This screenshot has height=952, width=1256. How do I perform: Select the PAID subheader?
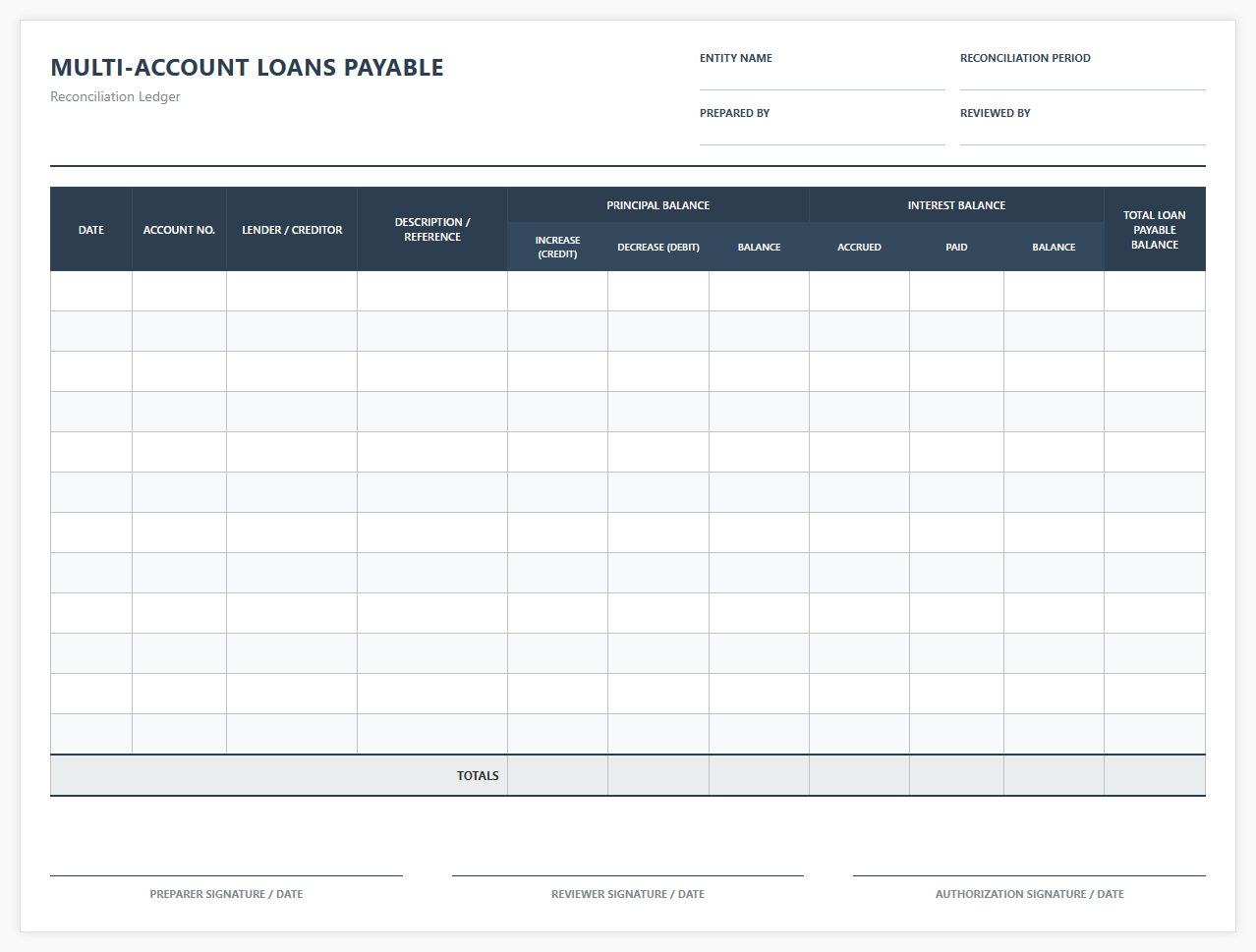pyautogui.click(x=956, y=247)
